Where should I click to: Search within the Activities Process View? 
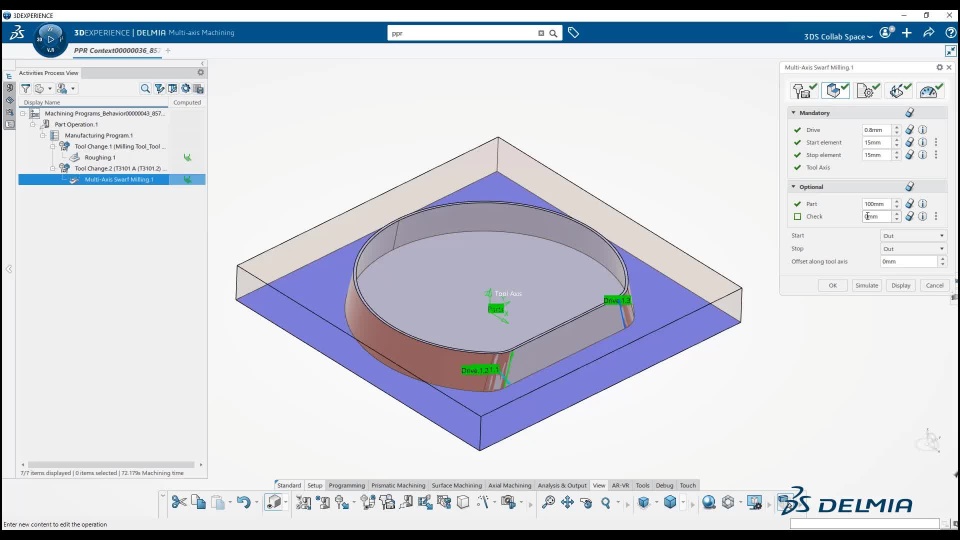coord(145,89)
